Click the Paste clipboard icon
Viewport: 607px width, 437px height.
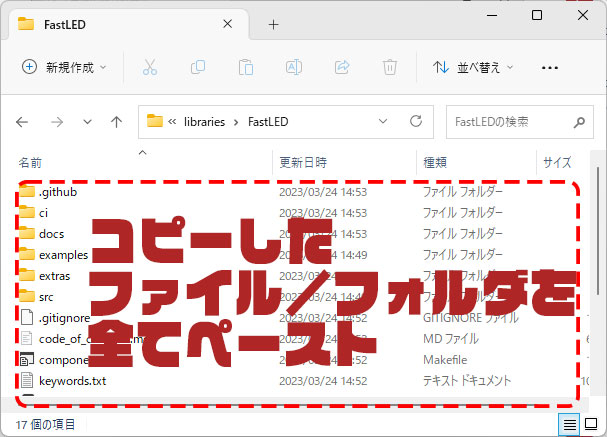pyautogui.click(x=246, y=67)
